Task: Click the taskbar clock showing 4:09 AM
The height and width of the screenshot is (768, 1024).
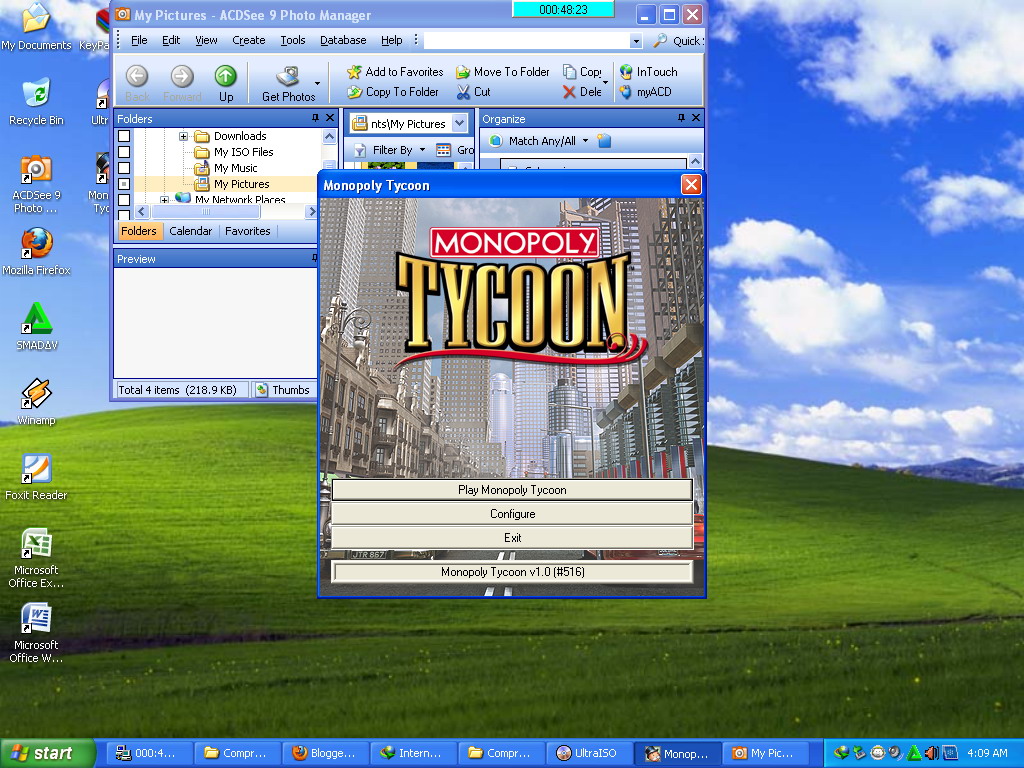Action: click(987, 753)
